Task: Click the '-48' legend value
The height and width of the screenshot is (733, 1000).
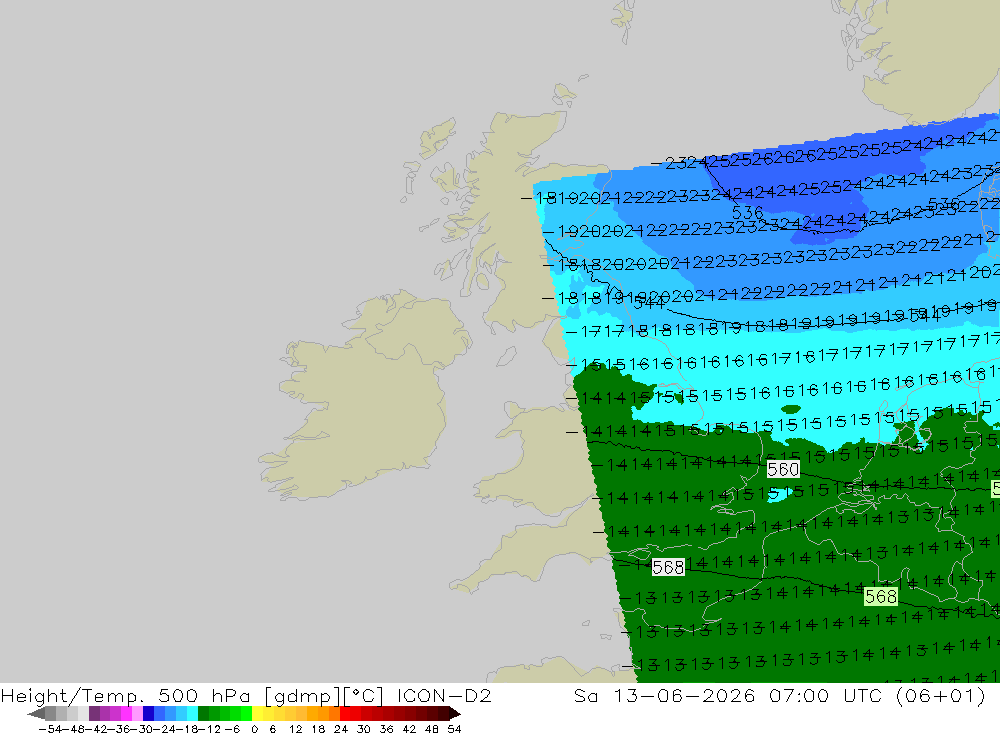Action: coord(74,729)
